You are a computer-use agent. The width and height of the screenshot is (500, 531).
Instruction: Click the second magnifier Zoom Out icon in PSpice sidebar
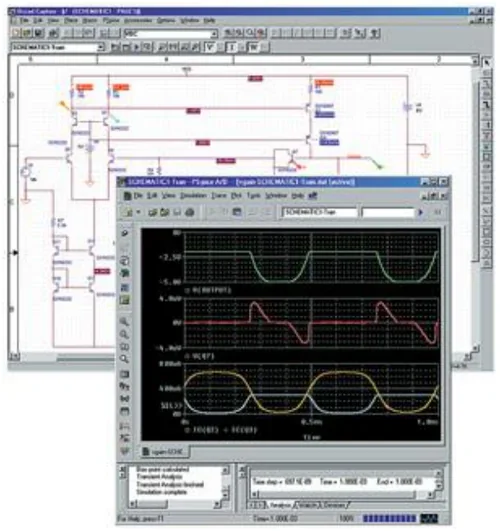[125, 334]
